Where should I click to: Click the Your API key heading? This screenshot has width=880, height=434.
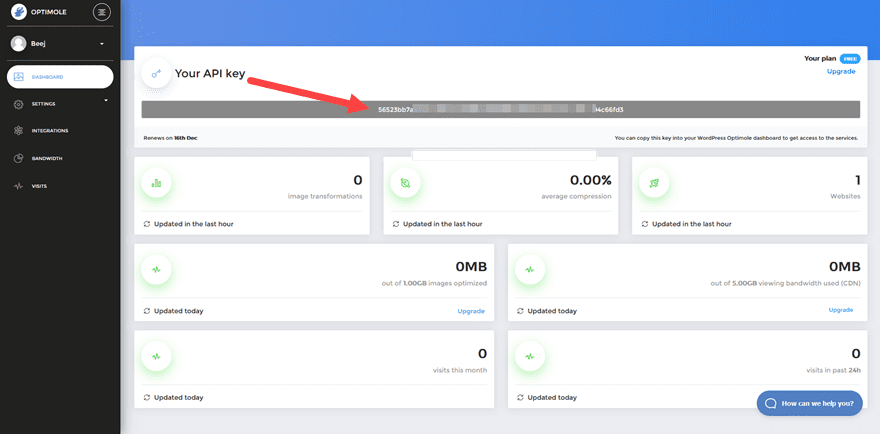coord(210,74)
